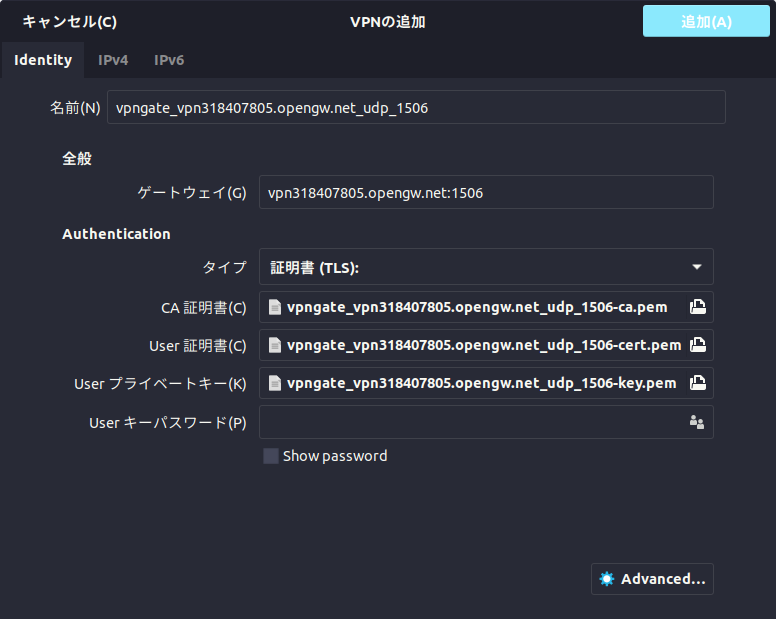The width and height of the screenshot is (776, 619).
Task: Click the 'User キーパスワード(P)' label
Action: tap(167, 423)
